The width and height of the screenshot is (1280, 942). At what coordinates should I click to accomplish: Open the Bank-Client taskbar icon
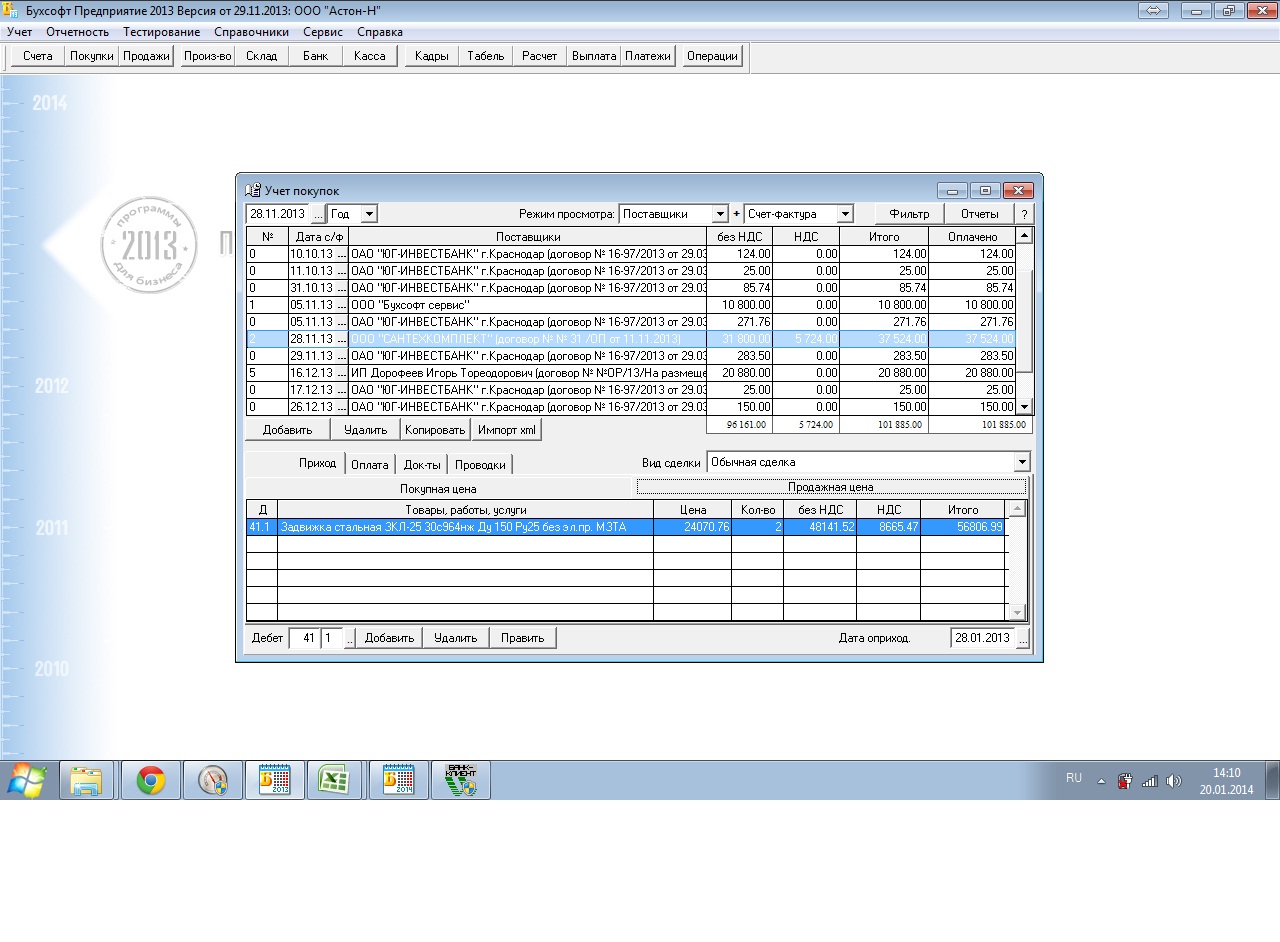(460, 780)
